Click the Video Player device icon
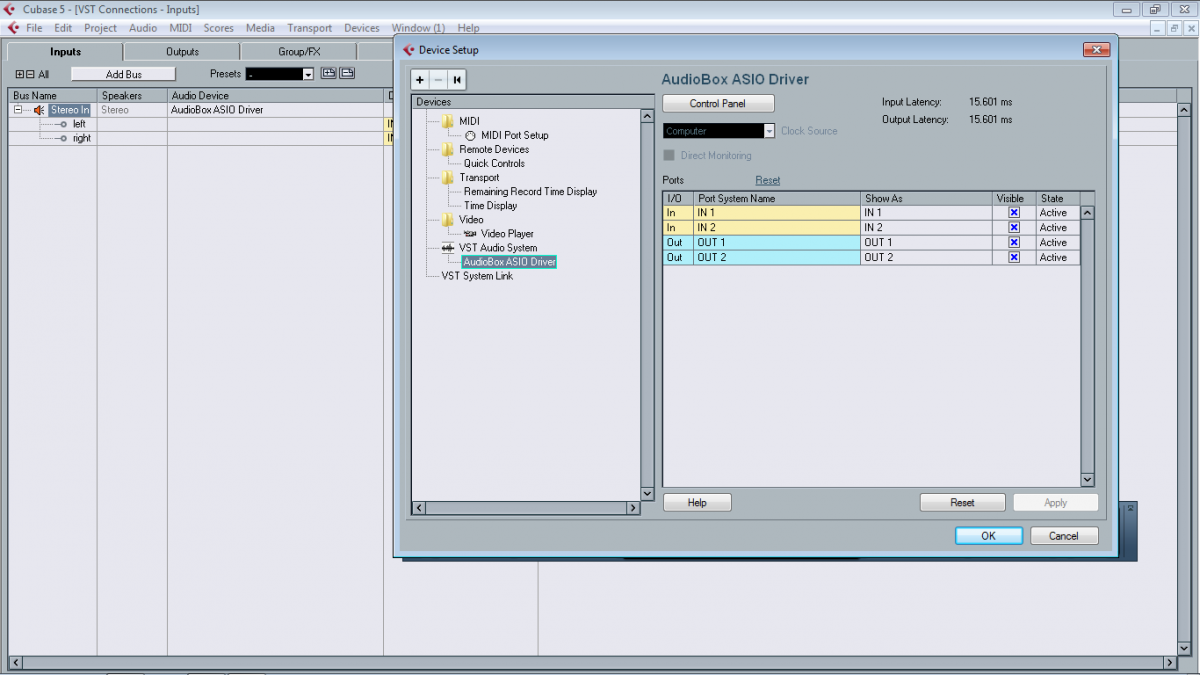 click(470, 234)
